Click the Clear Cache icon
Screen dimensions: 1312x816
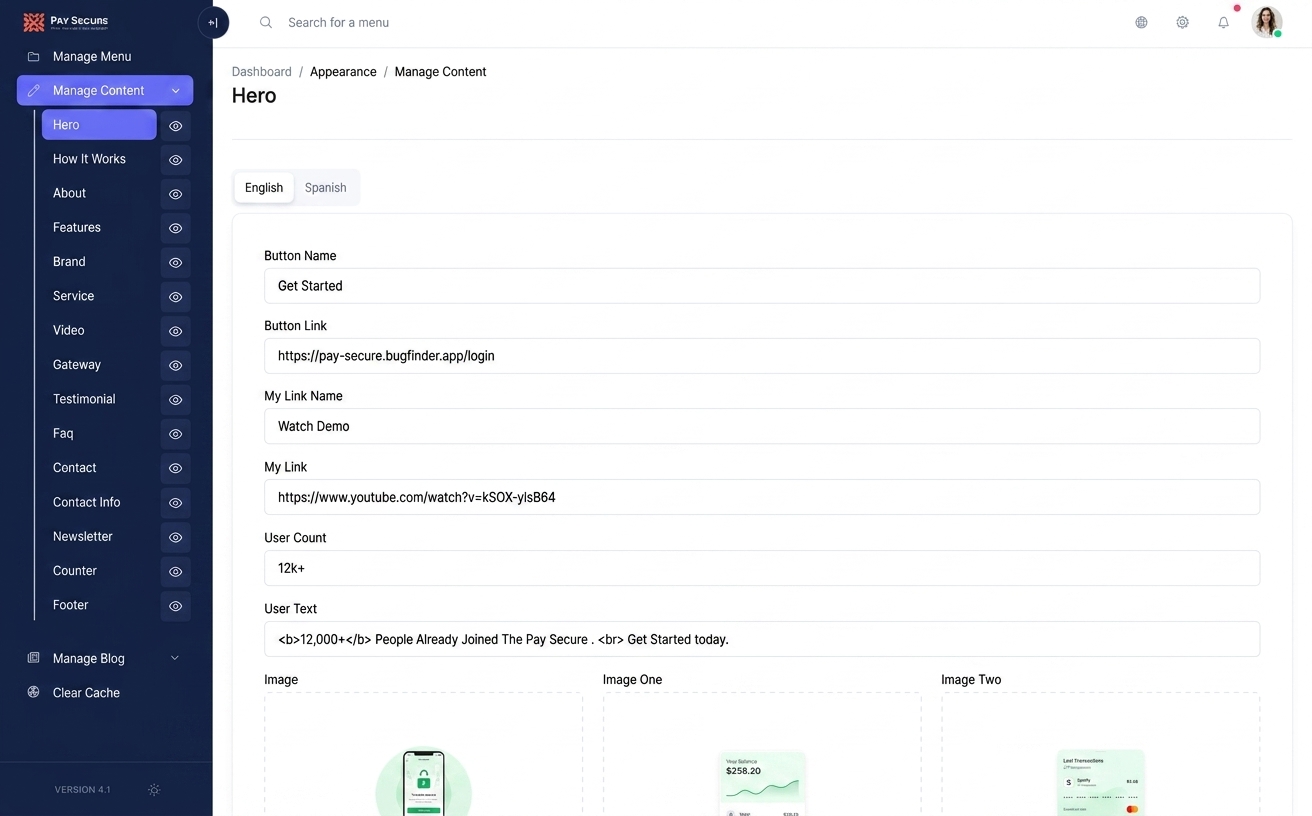(34, 692)
